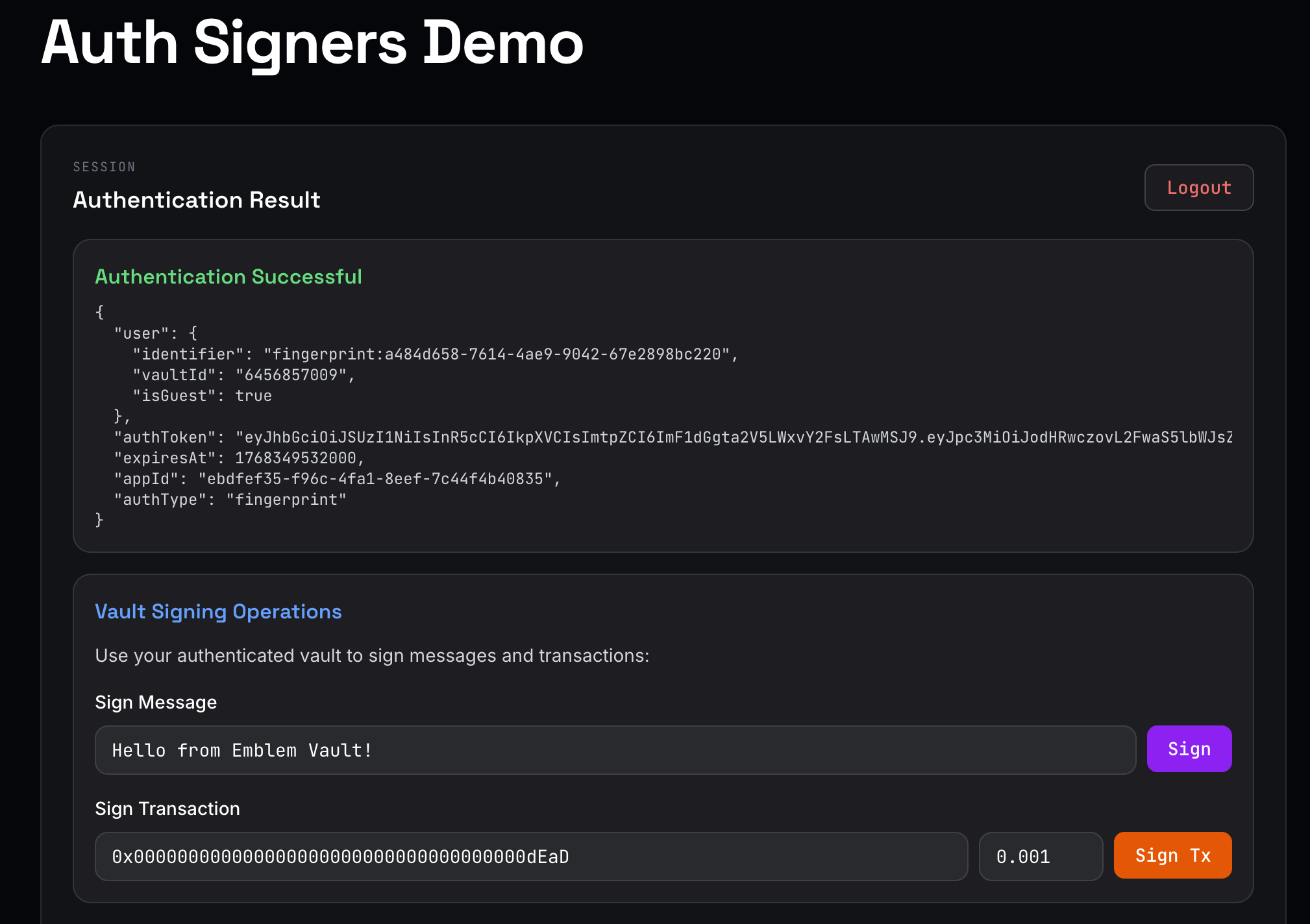1310x924 pixels.
Task: Click the authToken line in the JSON
Action: coord(673,437)
